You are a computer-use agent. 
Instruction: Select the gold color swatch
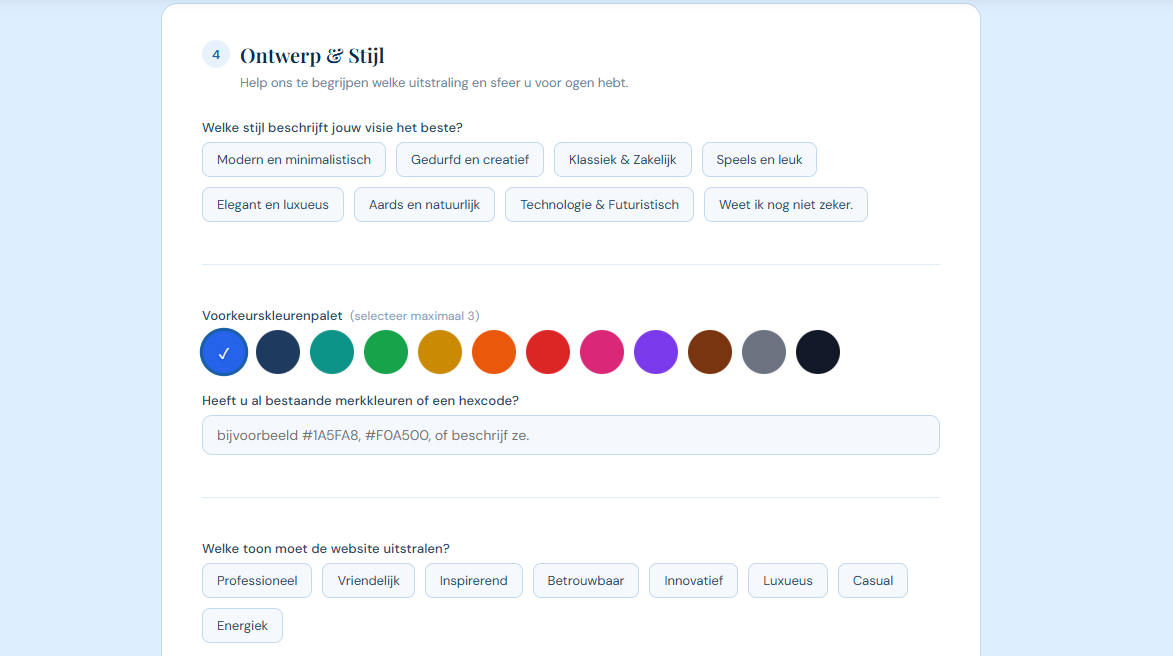[x=440, y=352]
